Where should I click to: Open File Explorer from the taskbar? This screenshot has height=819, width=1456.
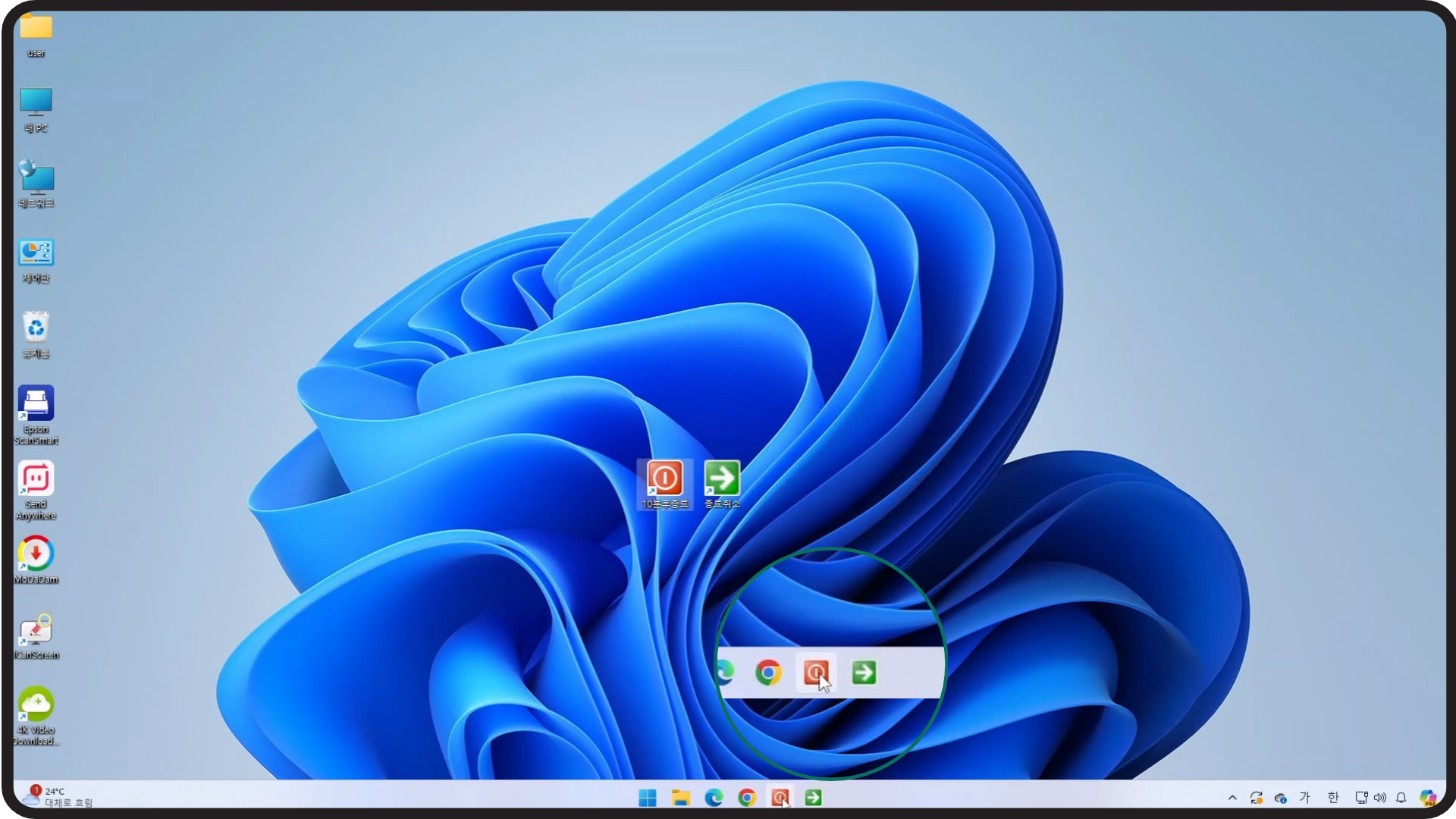click(x=680, y=798)
